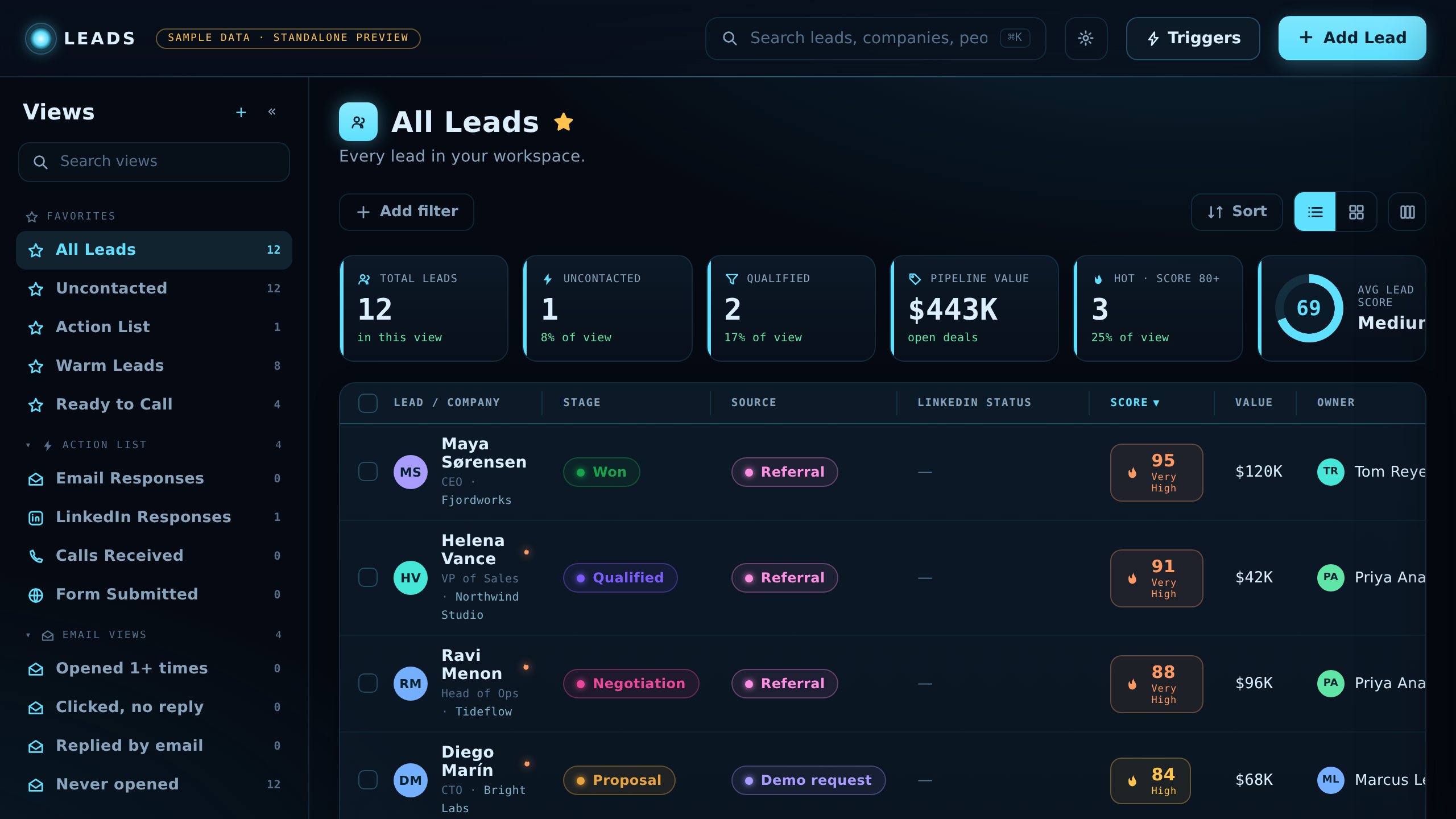
Task: Click the flame icon in the 84 score badge
Action: pyautogui.click(x=1132, y=781)
